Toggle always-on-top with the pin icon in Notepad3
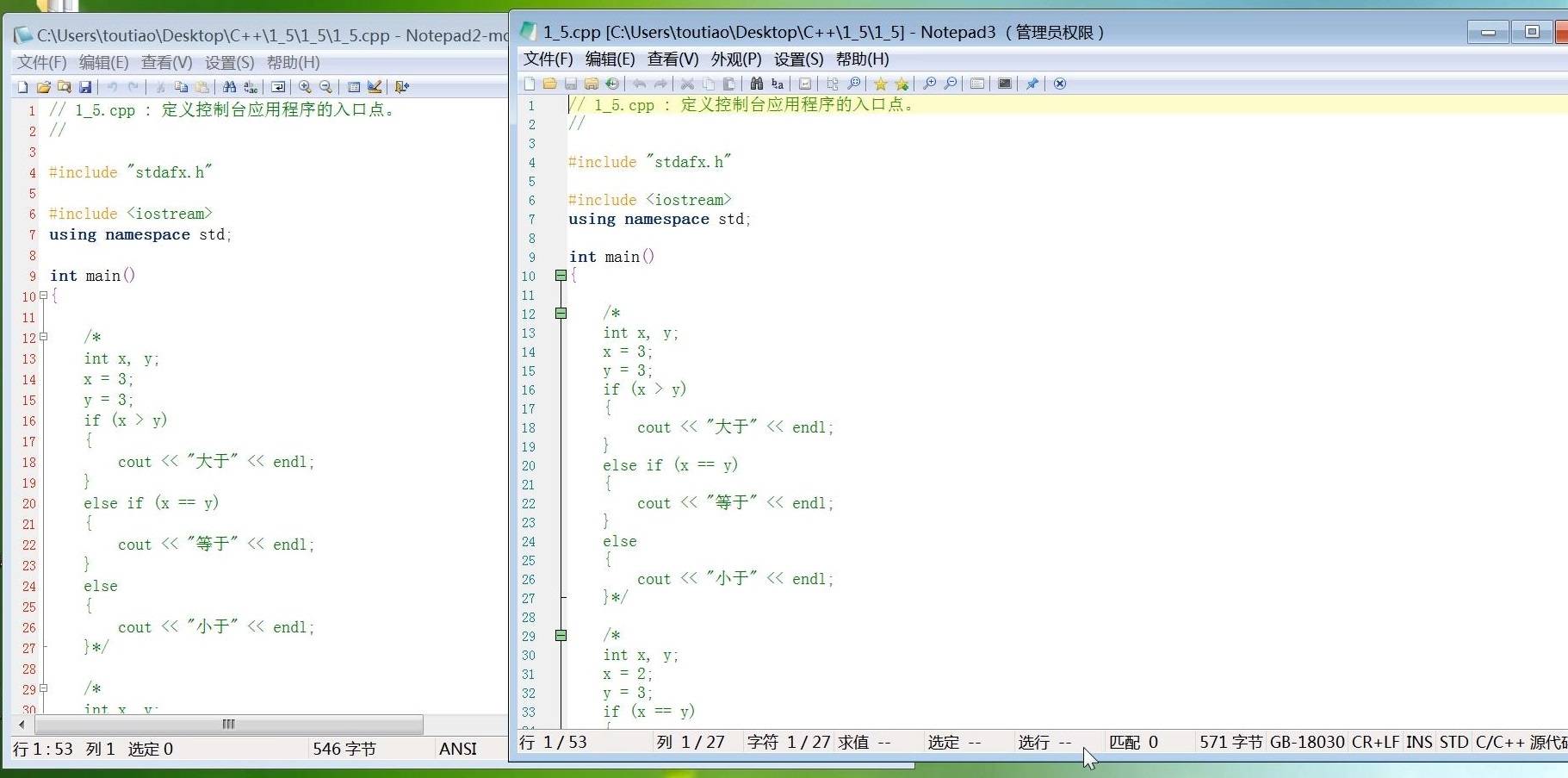 tap(1032, 84)
